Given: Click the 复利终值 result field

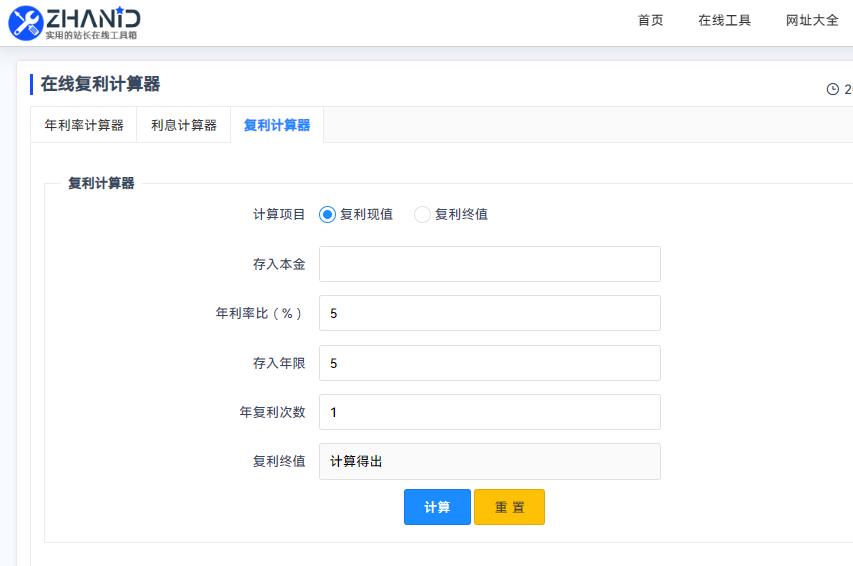Looking at the screenshot, I should 490,462.
